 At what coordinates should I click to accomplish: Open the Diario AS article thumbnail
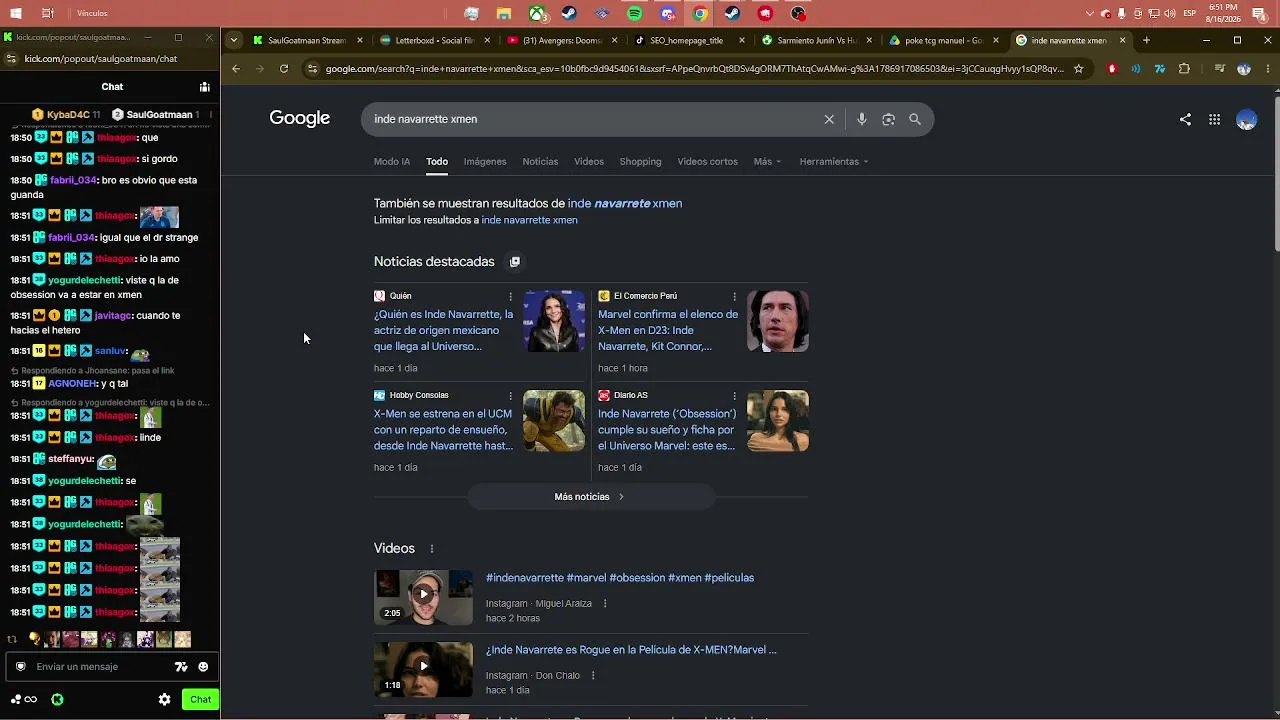coord(778,421)
